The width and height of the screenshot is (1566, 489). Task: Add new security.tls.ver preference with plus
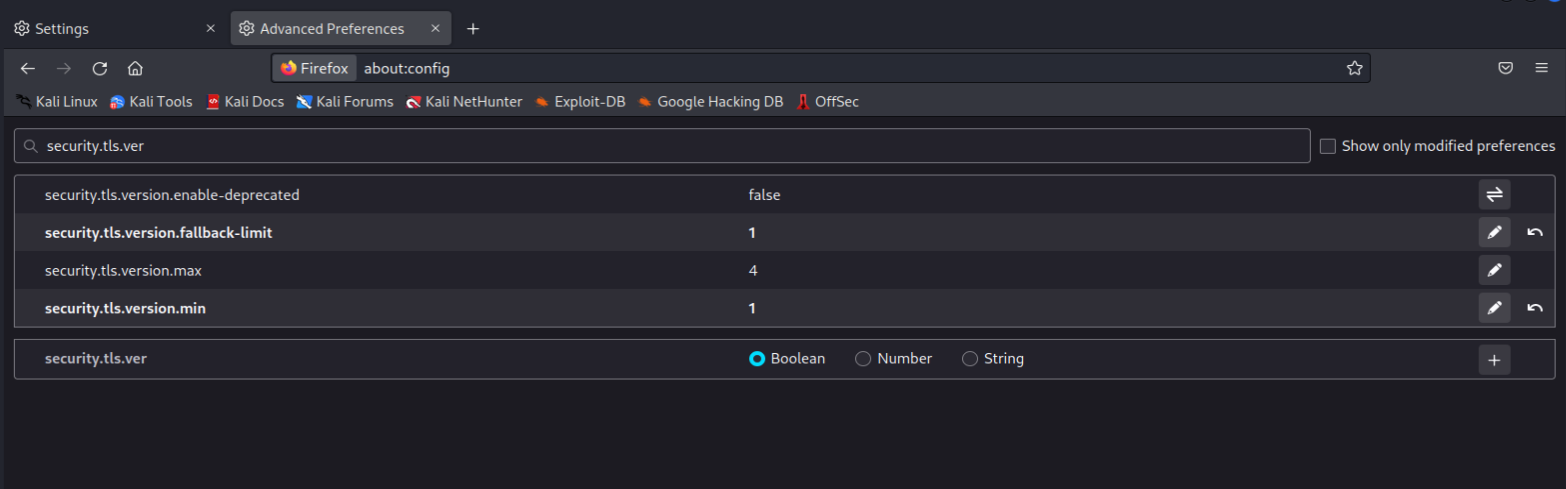(x=1494, y=359)
